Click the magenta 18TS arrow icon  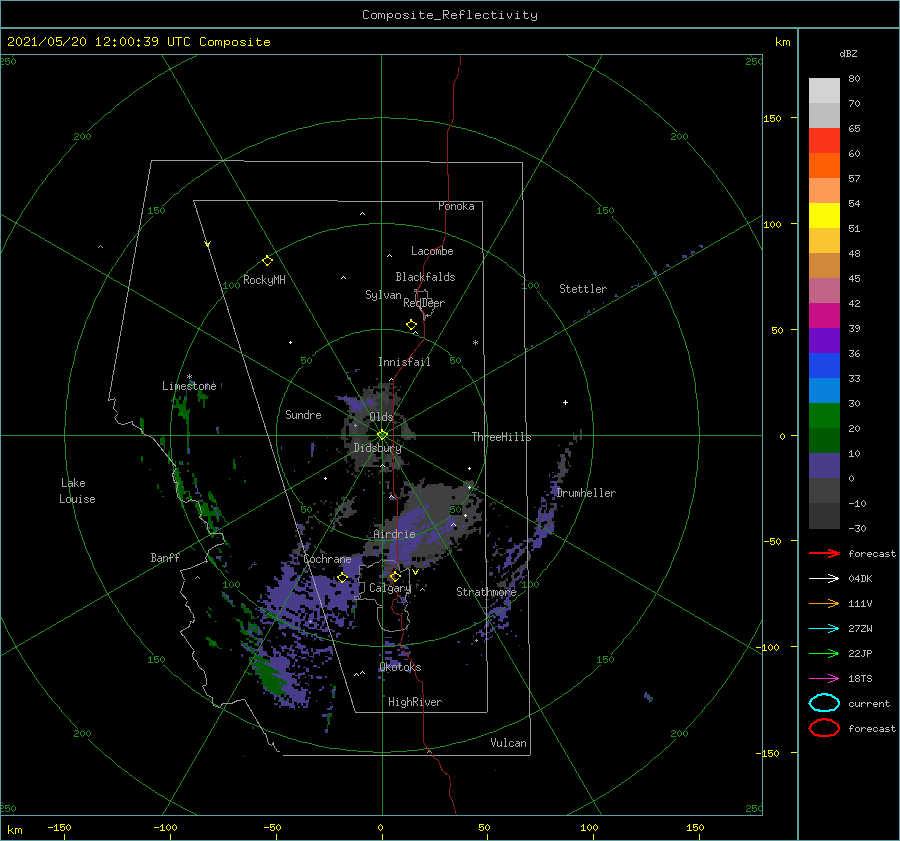tap(824, 679)
